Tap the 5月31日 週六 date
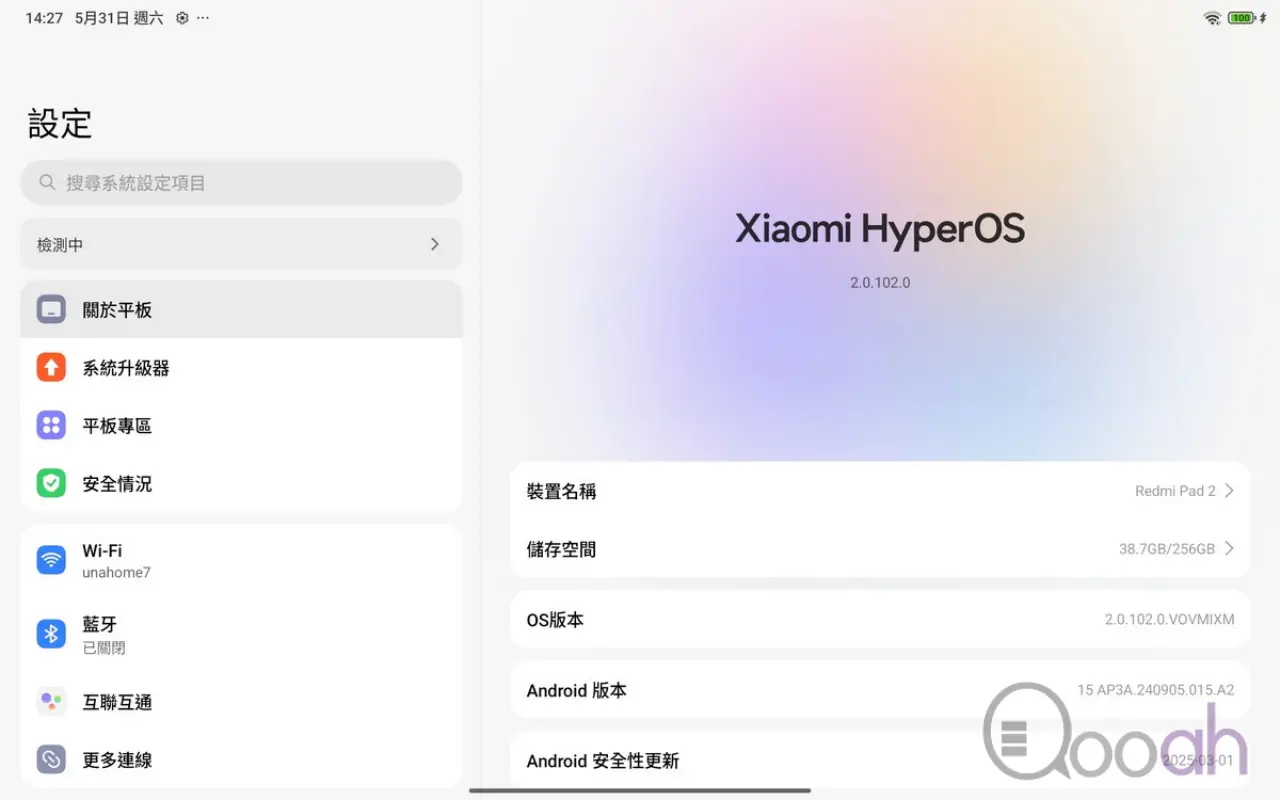The width and height of the screenshot is (1280, 800). pos(119,18)
